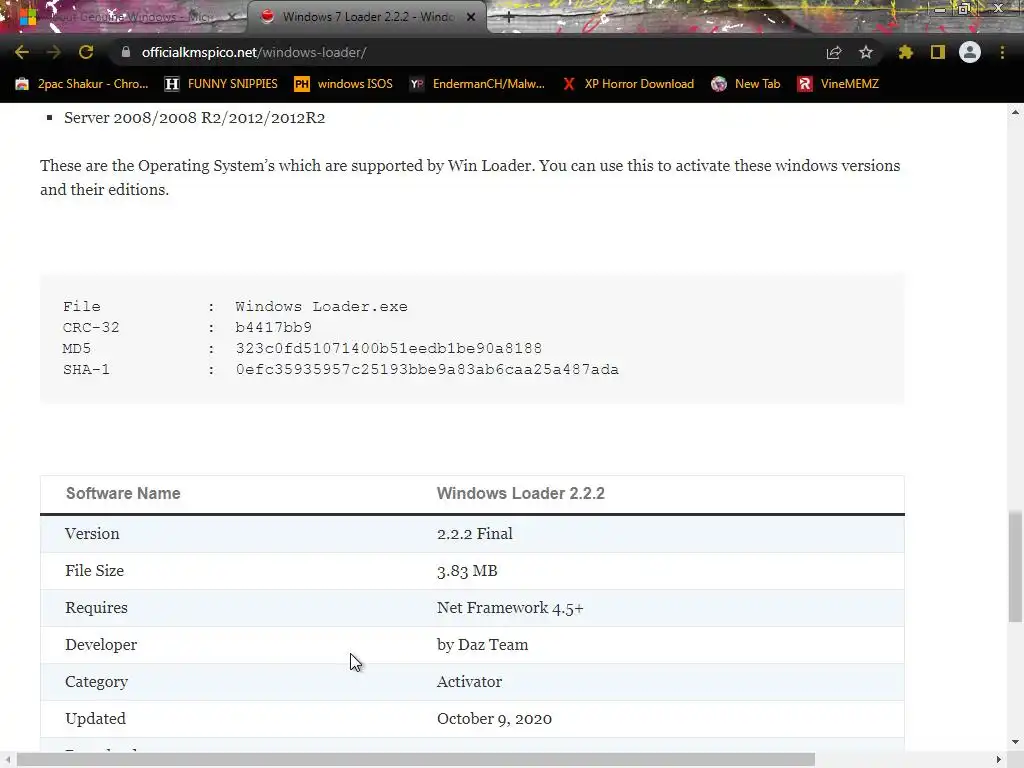Click the scroll left arrow
Image resolution: width=1024 pixels, height=768 pixels.
click(x=7, y=760)
